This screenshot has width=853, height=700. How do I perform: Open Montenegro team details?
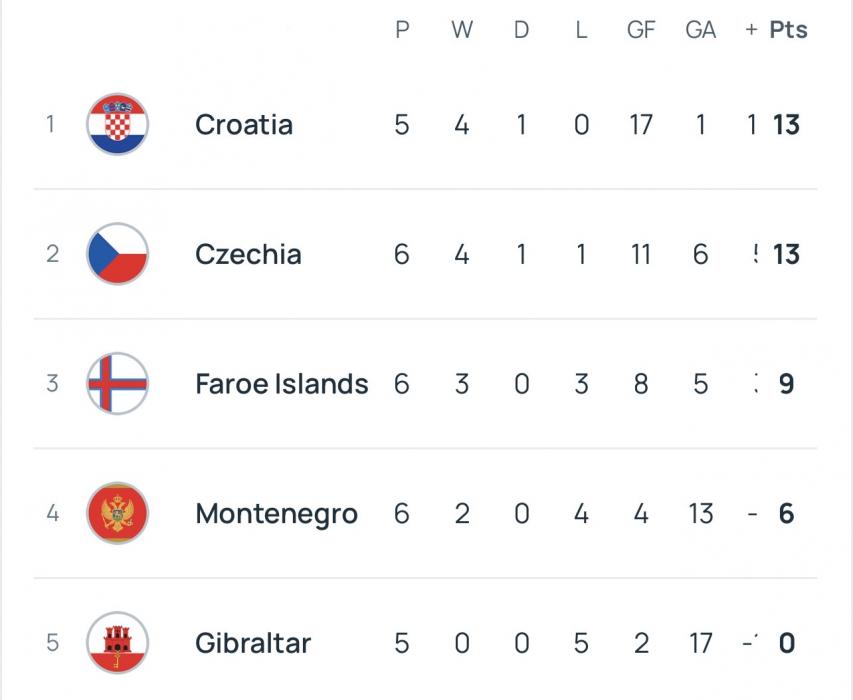276,514
